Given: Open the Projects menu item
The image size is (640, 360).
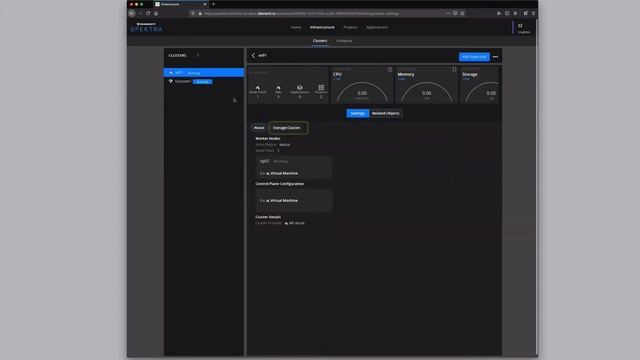Looking at the screenshot, I should [x=350, y=27].
